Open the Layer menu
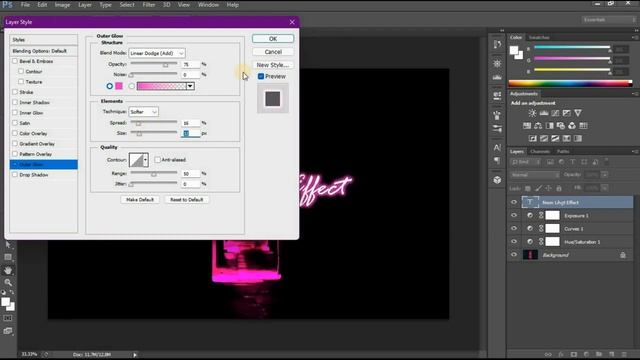Screen dimensions: 640x360 click(x=84, y=5)
